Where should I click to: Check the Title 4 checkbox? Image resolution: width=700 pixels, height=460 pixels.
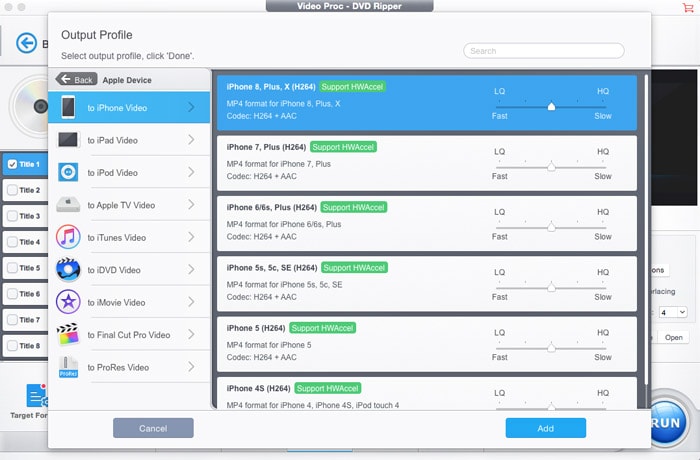[x=12, y=242]
